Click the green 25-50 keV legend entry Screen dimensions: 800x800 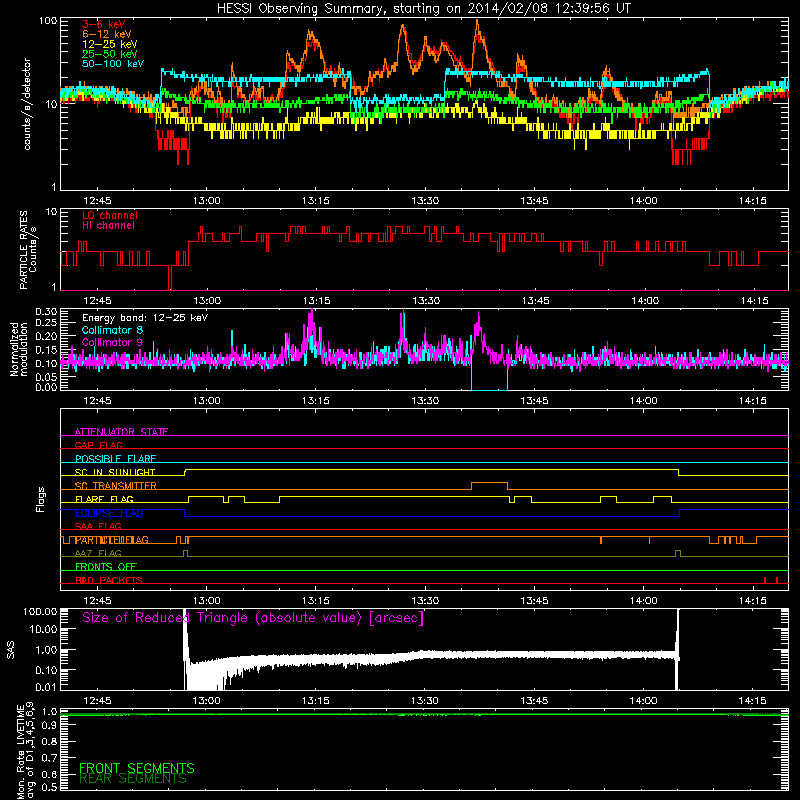click(x=110, y=54)
